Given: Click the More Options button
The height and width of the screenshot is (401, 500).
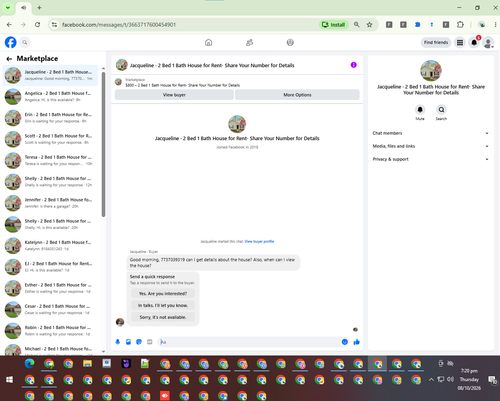Looking at the screenshot, I should (297, 95).
